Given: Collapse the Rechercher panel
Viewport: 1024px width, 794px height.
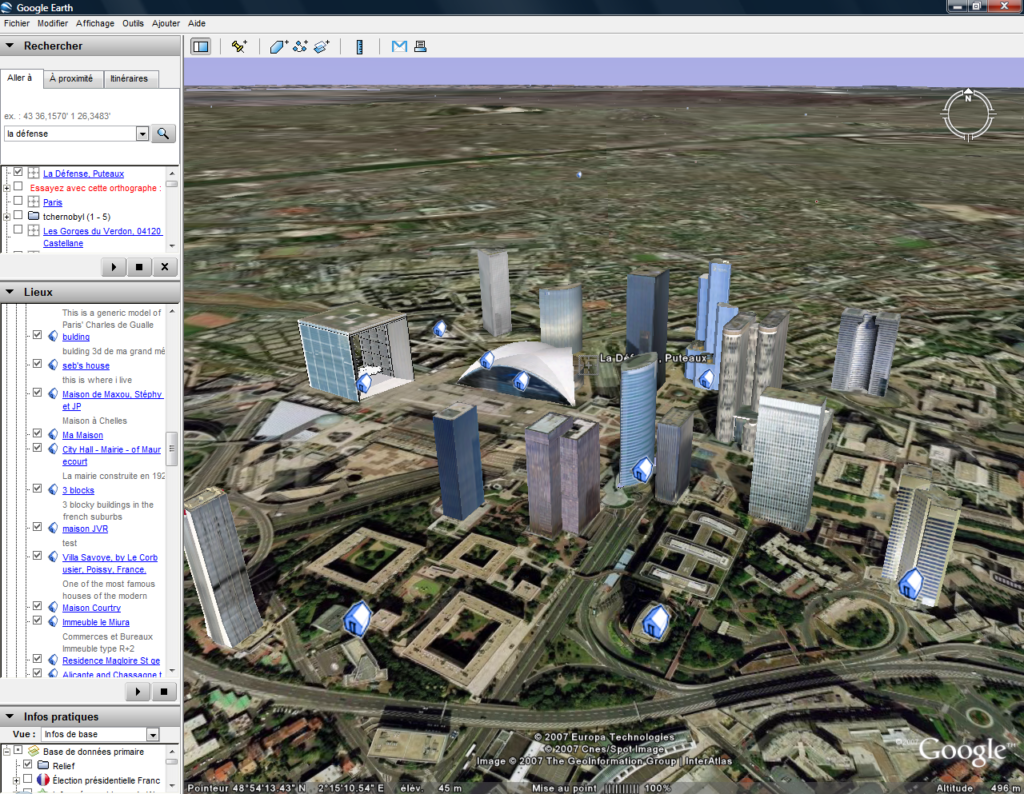Looking at the screenshot, I should pos(10,46).
